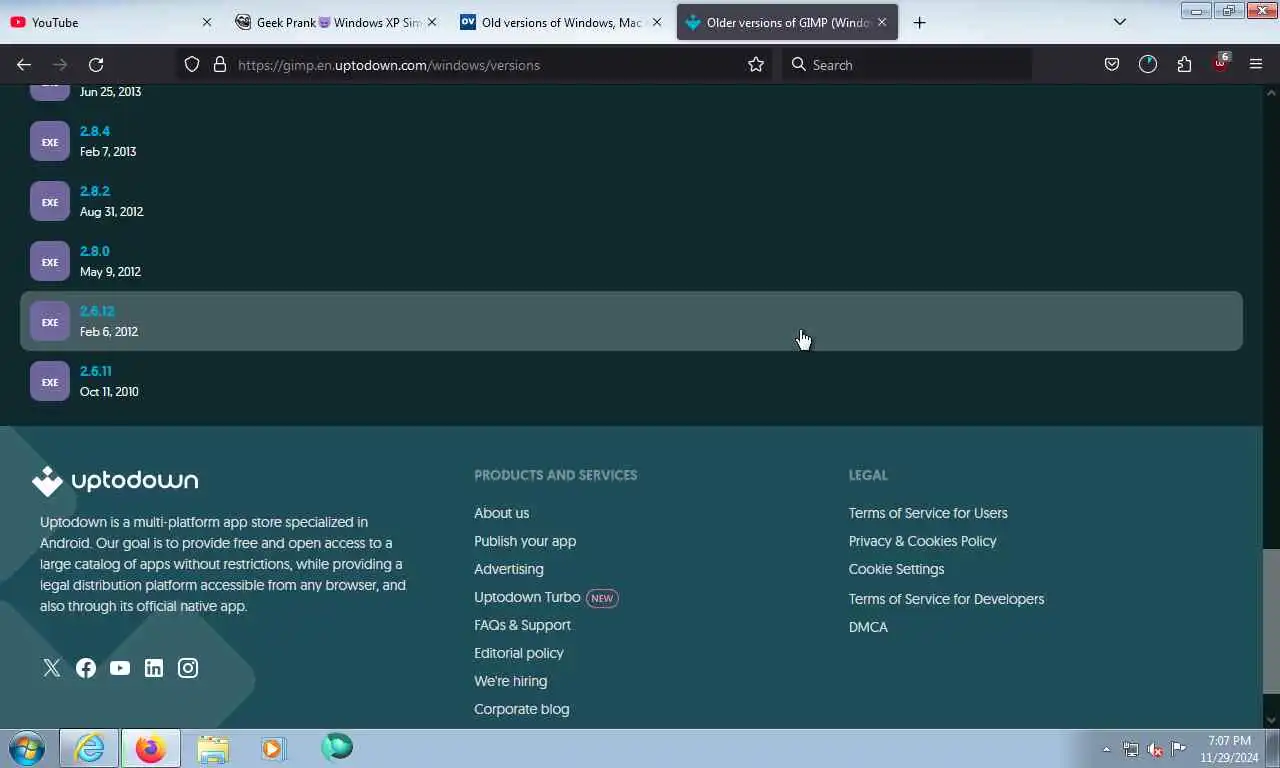
Task: Switch to the YouTube tab
Action: tap(110, 22)
